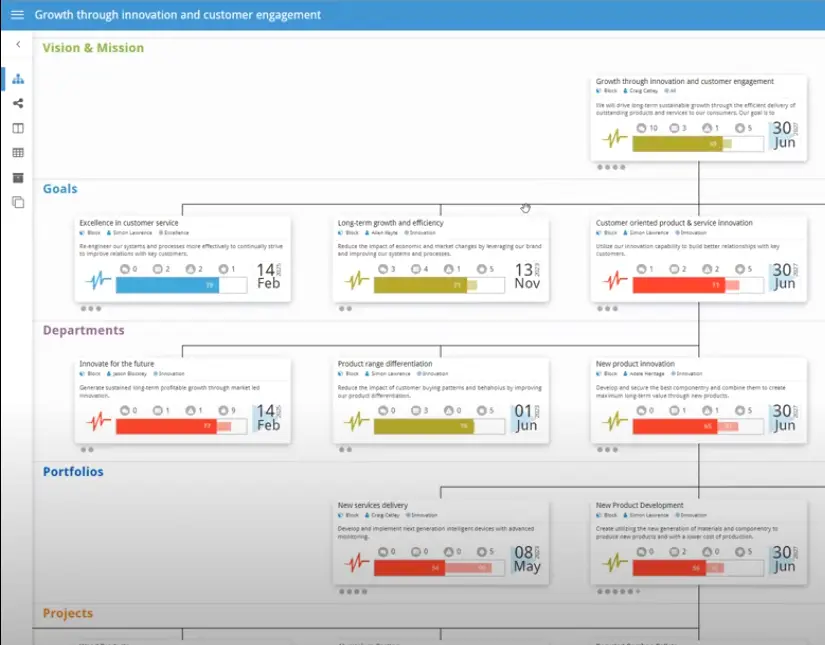Expand the dots under the Innovate for the future card
The image size is (825, 645).
pyautogui.click(x=87, y=450)
